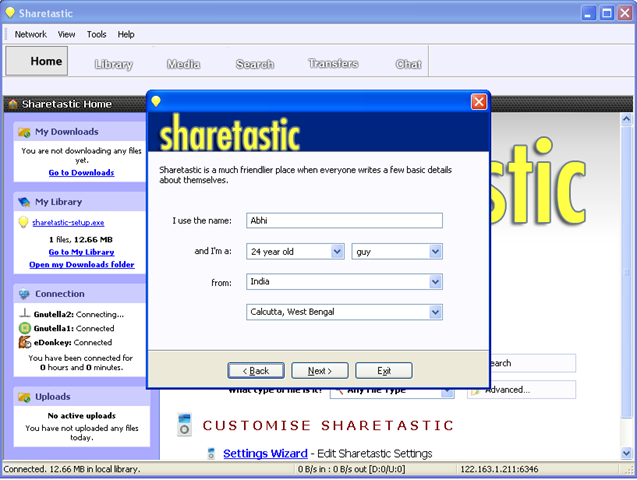Click the My Downloads folder icon
637x480 pixels.
tap(24, 132)
